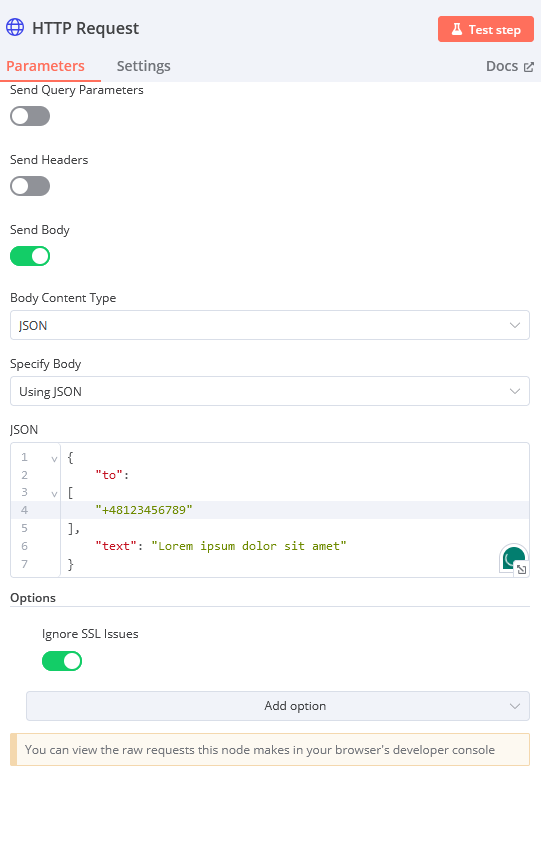Open the Add option dropdown

point(278,706)
